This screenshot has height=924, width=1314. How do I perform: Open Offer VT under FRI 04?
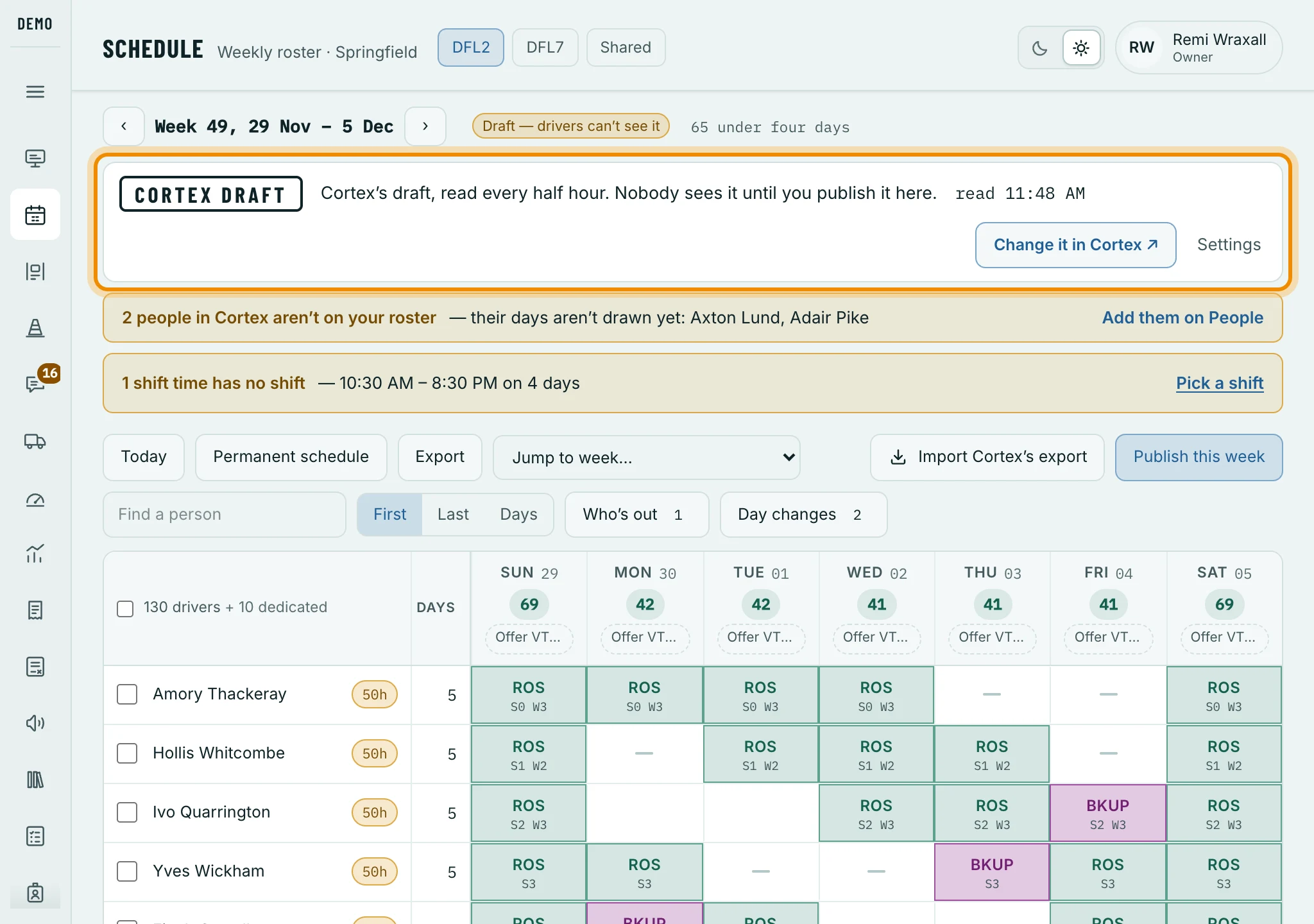(1108, 638)
